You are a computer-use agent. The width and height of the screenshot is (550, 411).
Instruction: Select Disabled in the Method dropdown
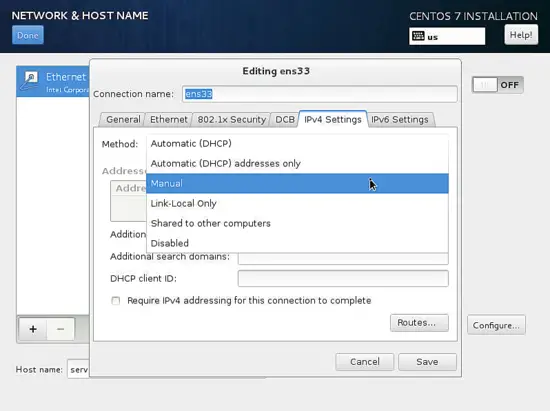[x=297, y=243]
